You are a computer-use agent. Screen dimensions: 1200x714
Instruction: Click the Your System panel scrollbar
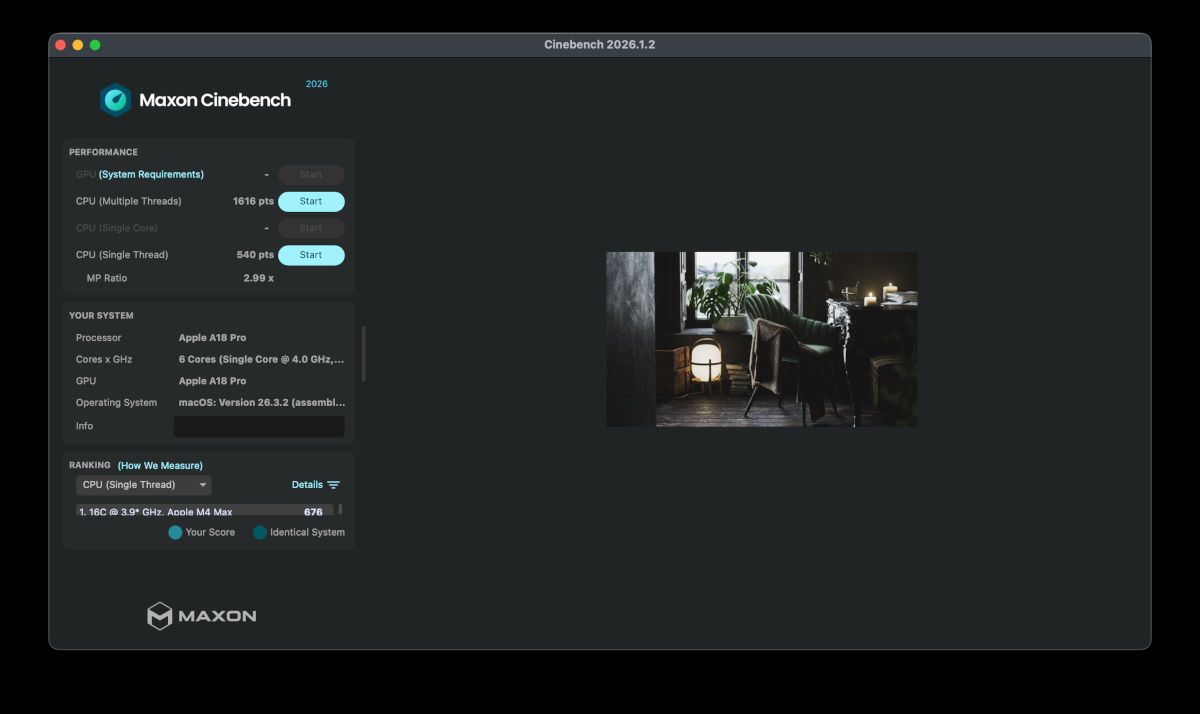pos(363,353)
